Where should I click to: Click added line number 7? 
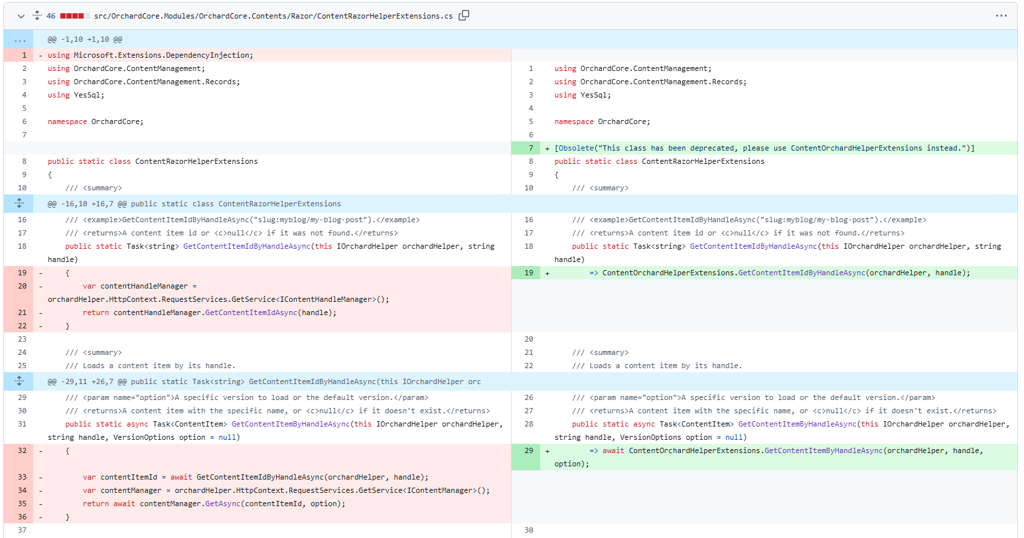[x=526, y=148]
